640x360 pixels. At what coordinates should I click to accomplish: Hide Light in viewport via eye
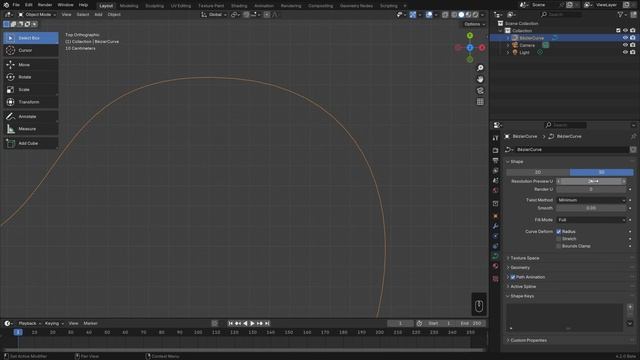(x=625, y=52)
